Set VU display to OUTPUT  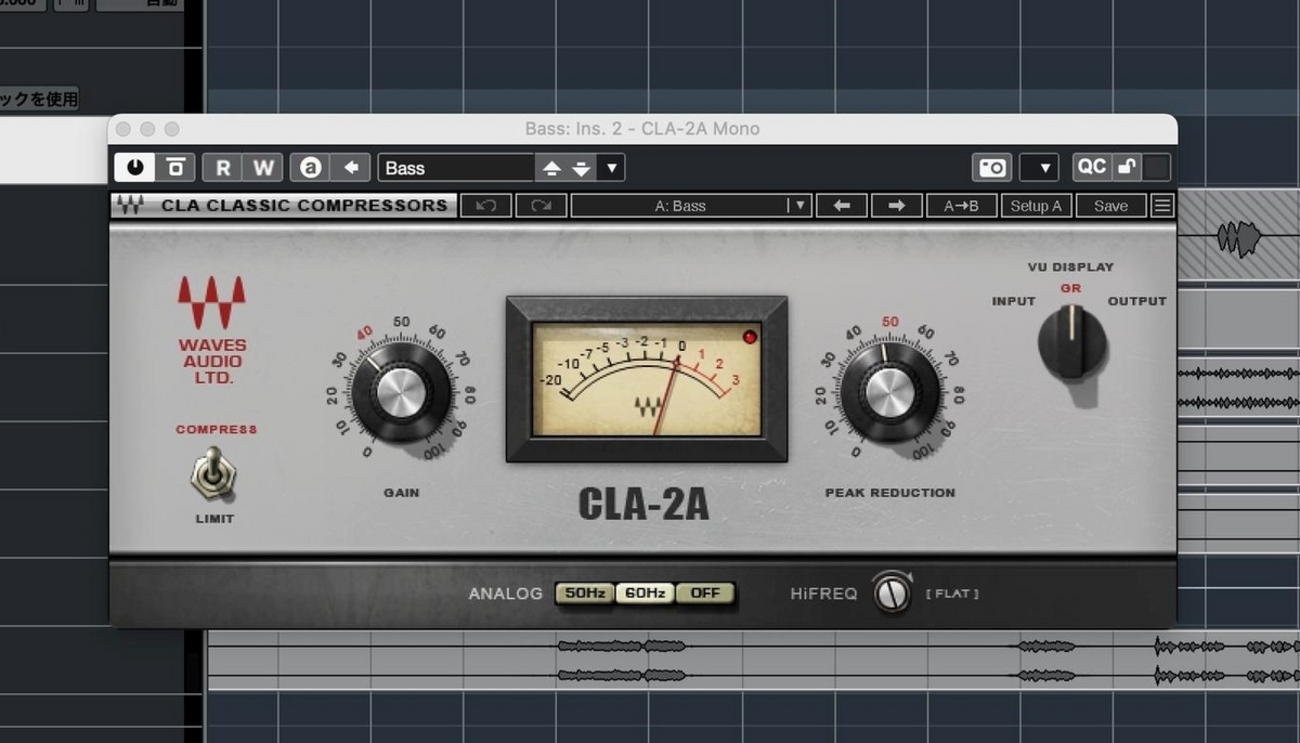coord(1137,301)
